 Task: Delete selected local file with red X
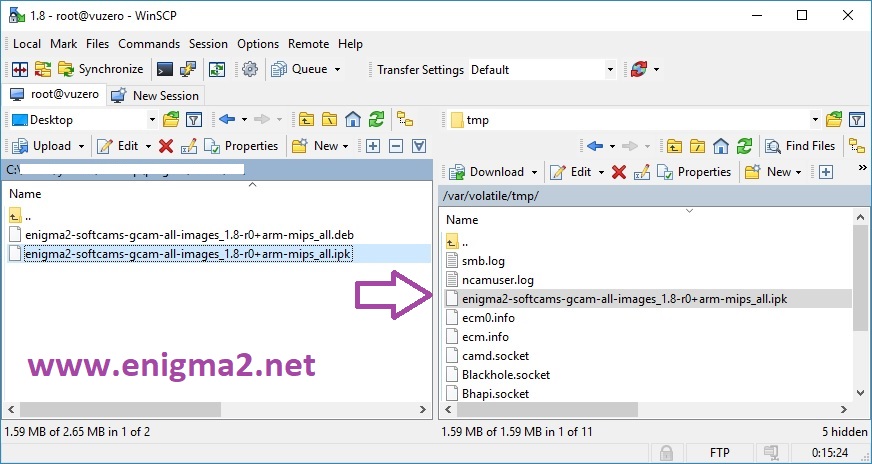(166, 146)
